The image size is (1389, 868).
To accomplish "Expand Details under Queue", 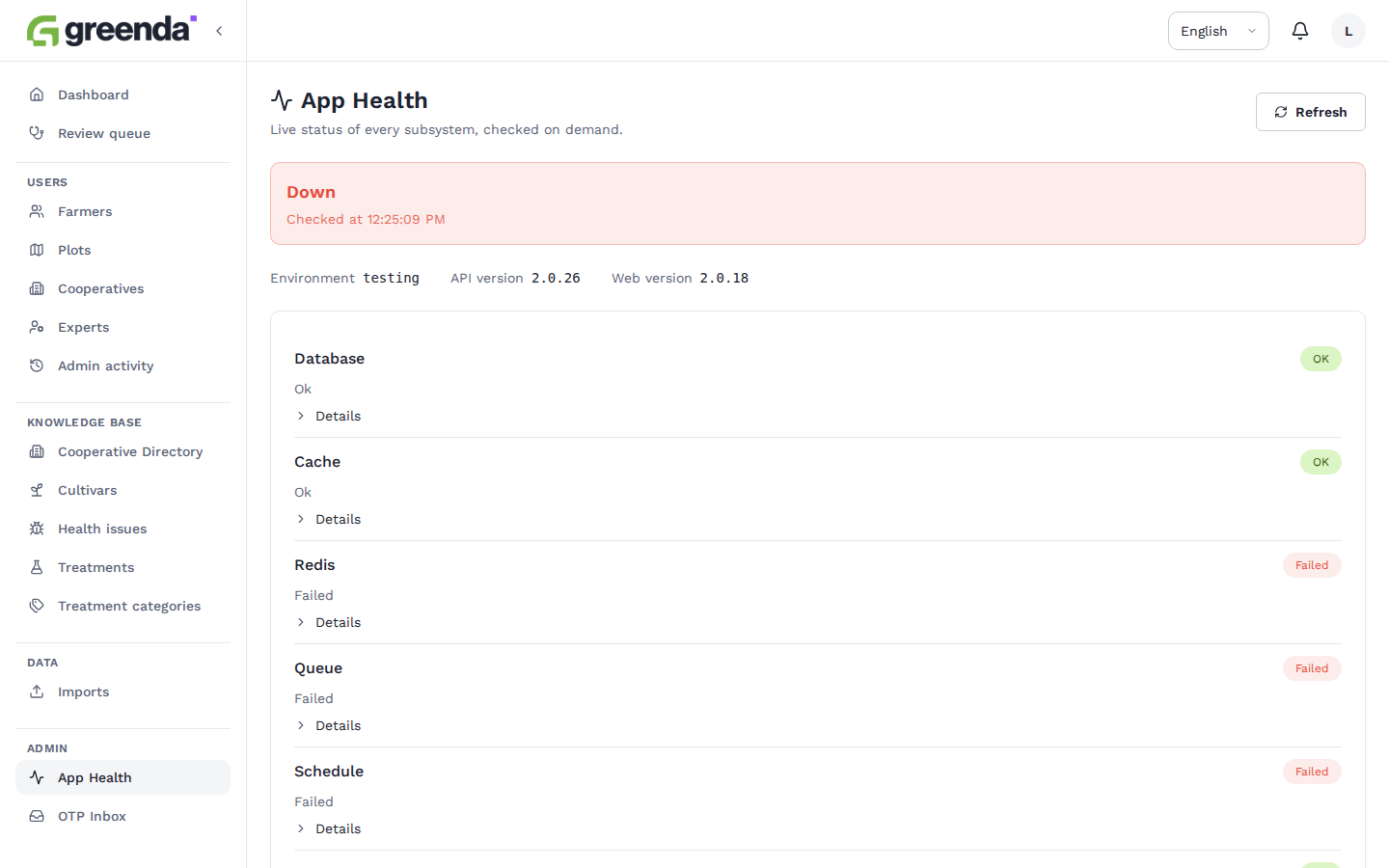I will (x=328, y=725).
